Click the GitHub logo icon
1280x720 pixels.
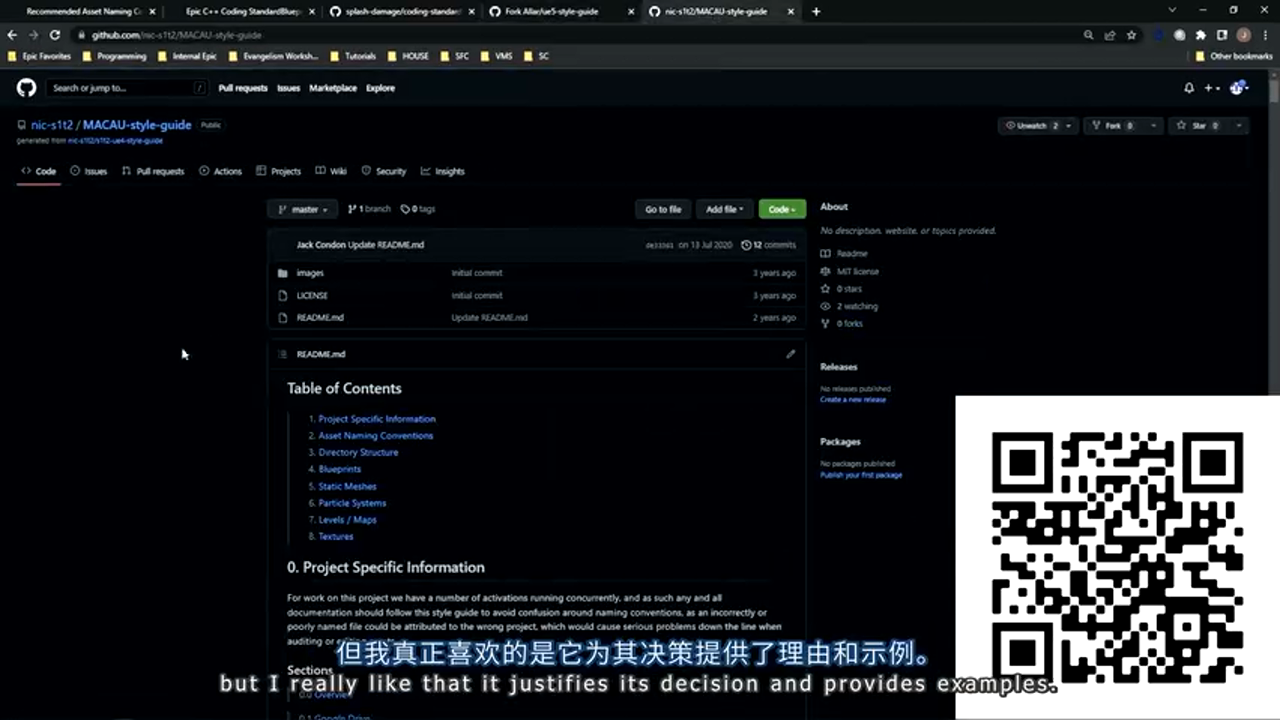click(x=26, y=88)
